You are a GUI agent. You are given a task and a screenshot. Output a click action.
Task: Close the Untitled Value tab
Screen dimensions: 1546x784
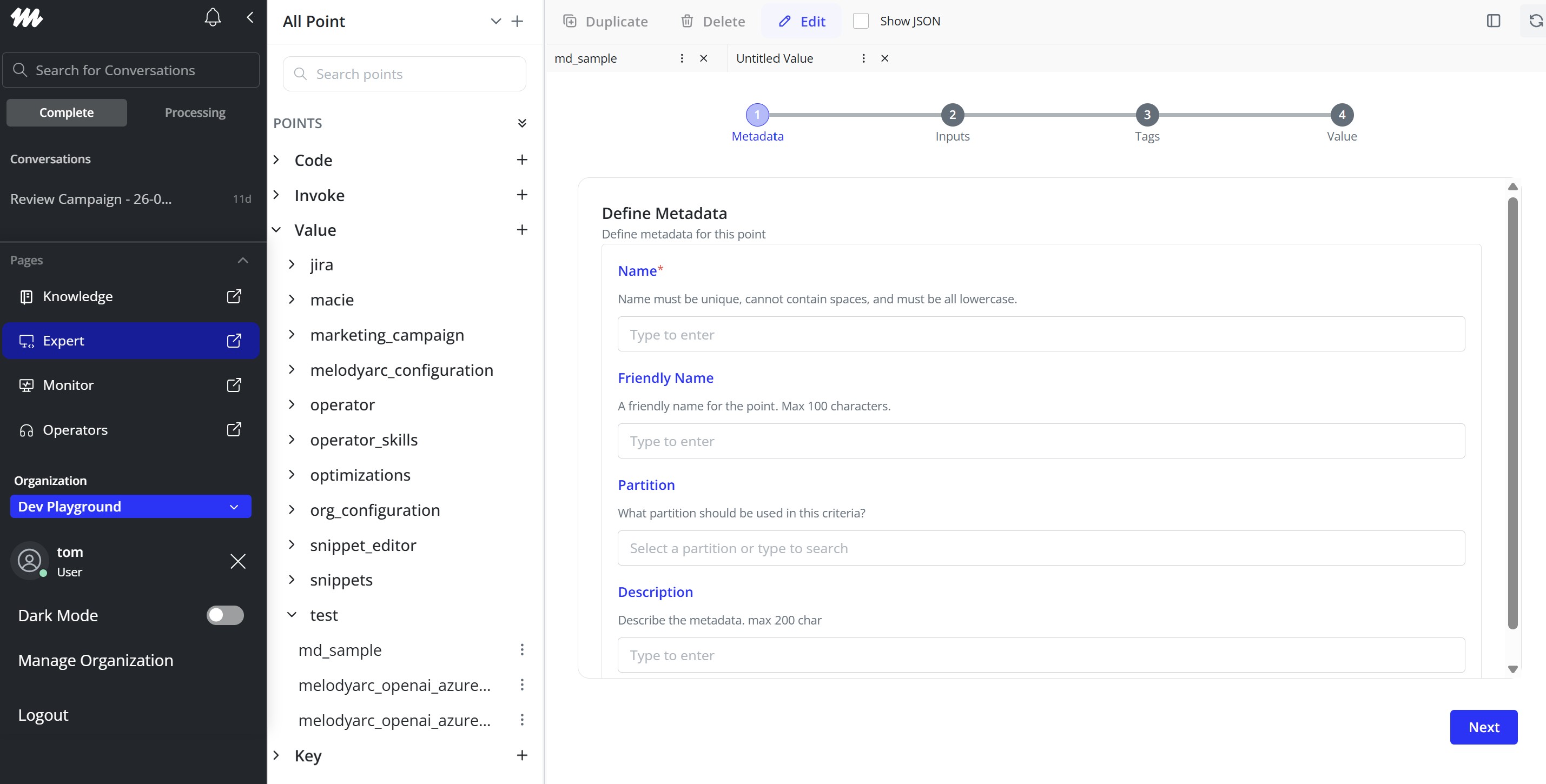[884, 58]
